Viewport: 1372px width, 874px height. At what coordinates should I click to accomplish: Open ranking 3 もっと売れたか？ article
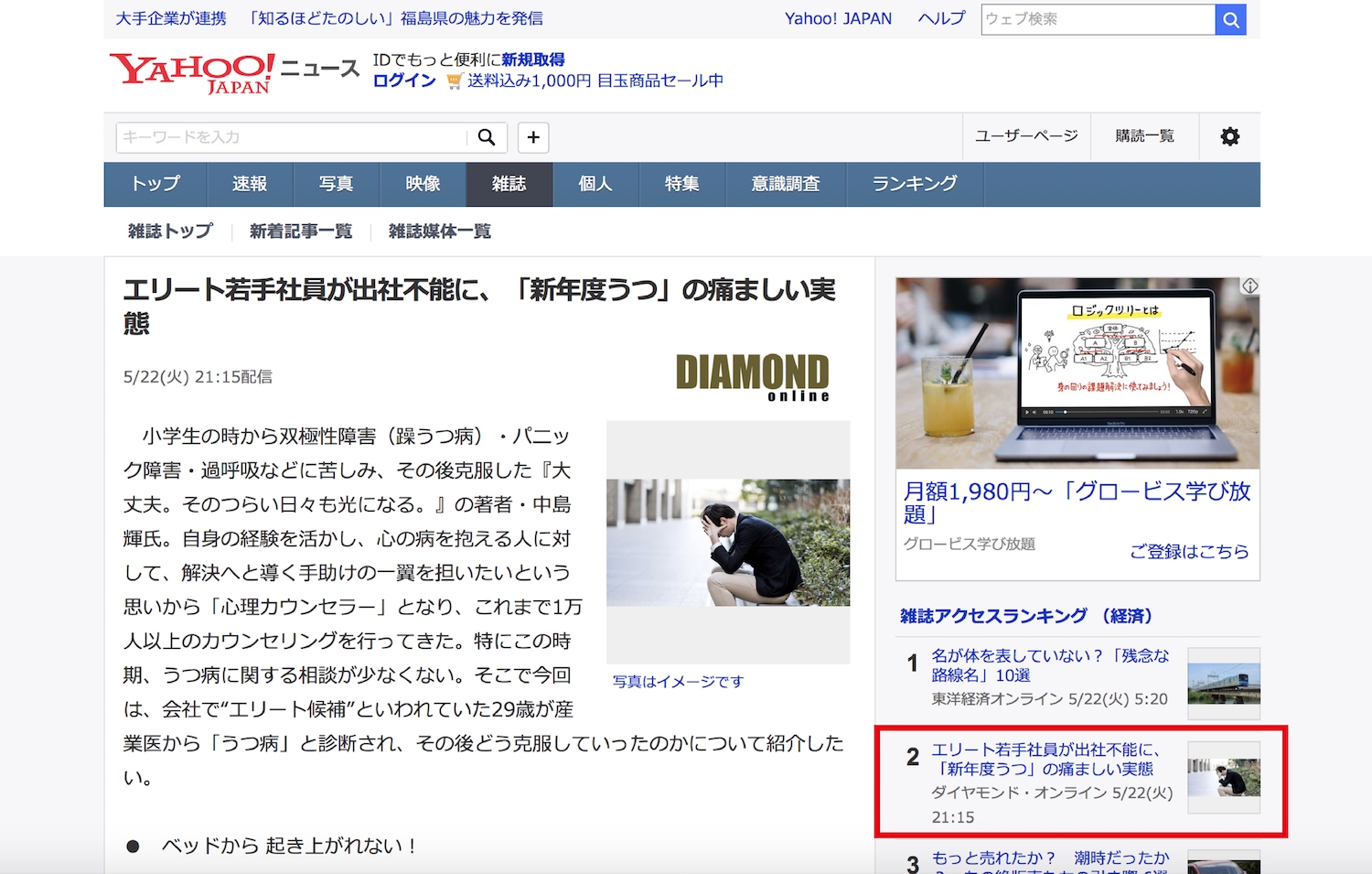click(x=1050, y=861)
